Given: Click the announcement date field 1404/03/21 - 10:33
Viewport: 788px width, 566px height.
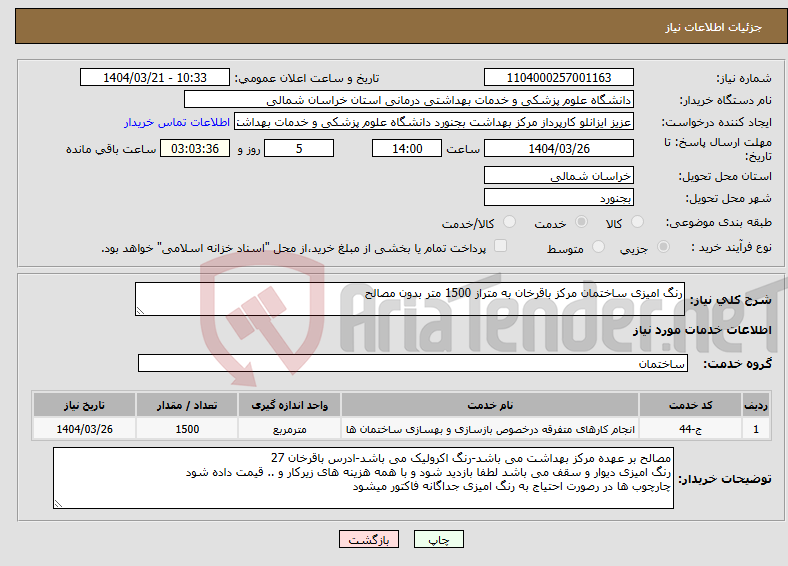Looking at the screenshot, I should pos(155,77).
